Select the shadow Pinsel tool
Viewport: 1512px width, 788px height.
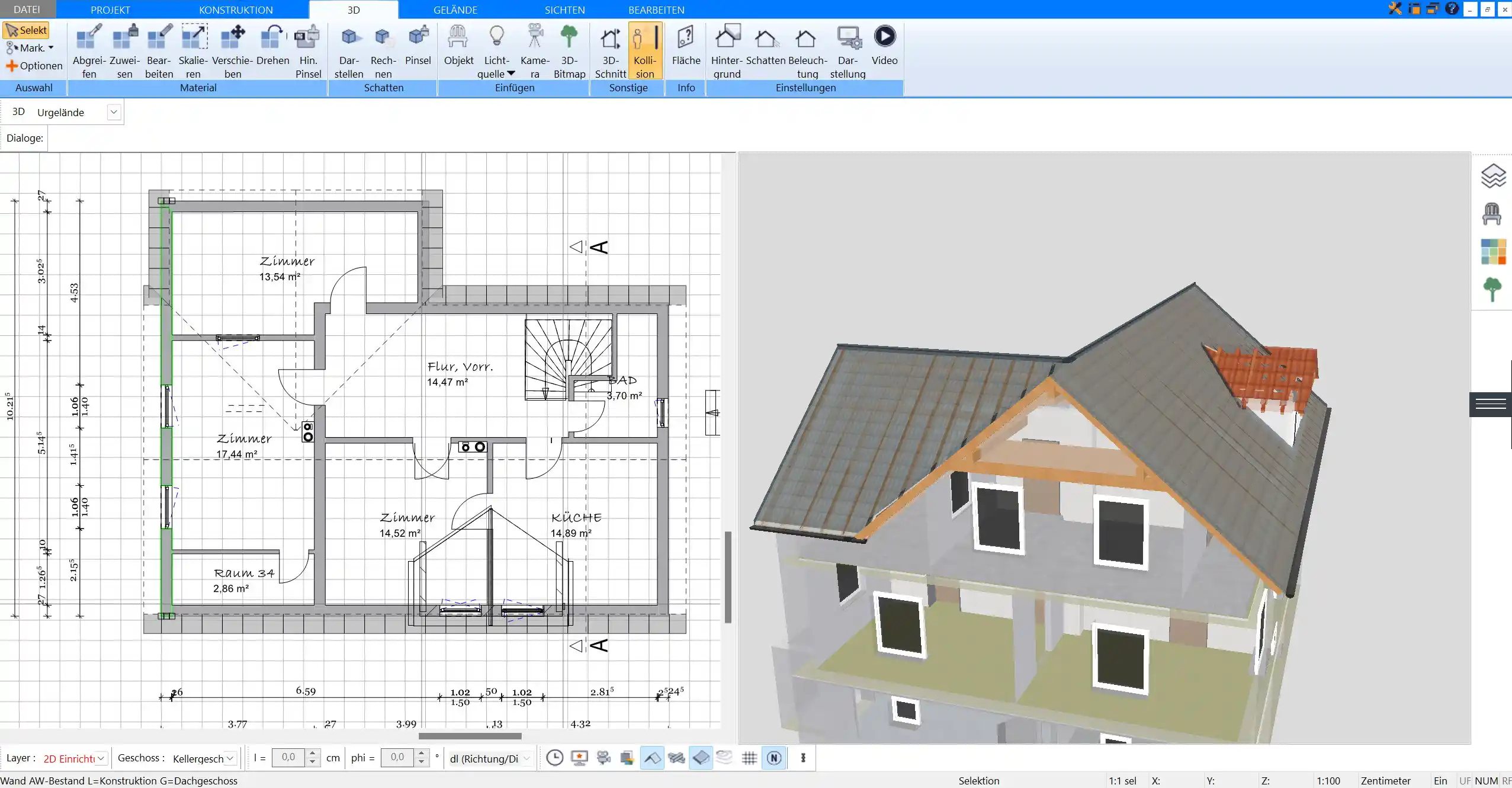tap(418, 45)
